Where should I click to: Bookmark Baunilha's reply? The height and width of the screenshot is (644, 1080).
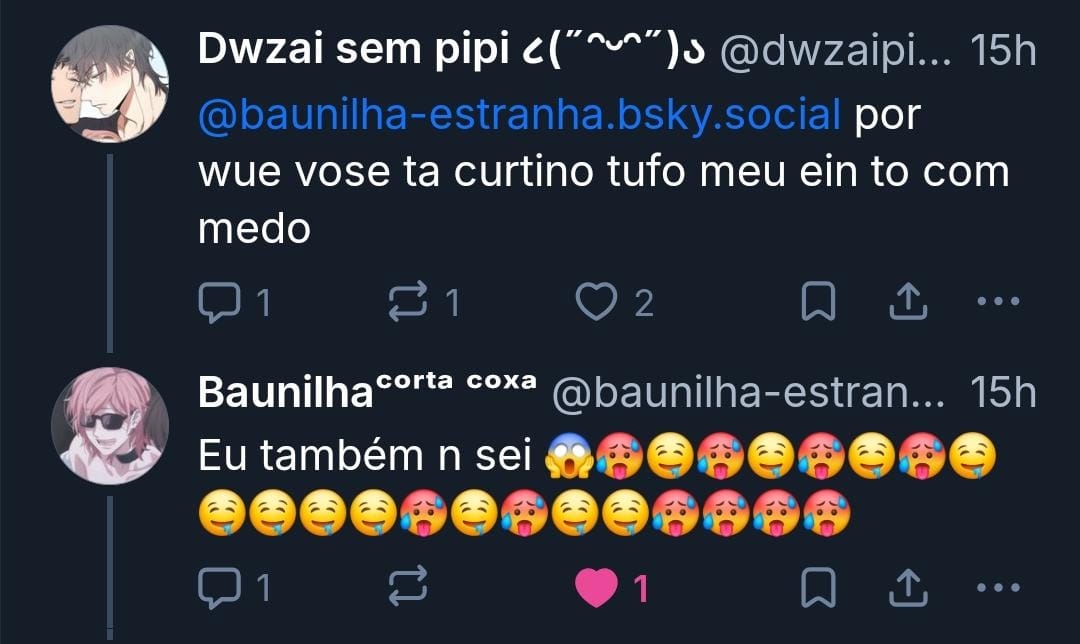coord(818,588)
